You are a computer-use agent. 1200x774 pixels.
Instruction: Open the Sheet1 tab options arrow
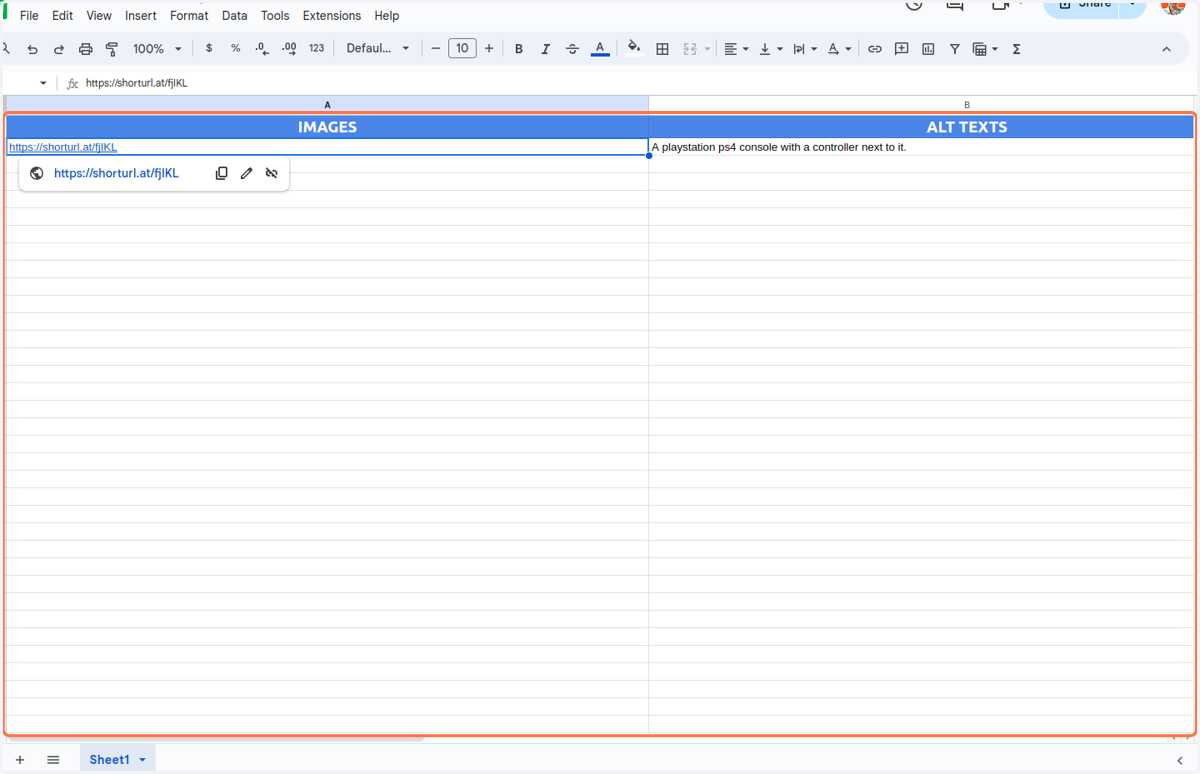143,761
